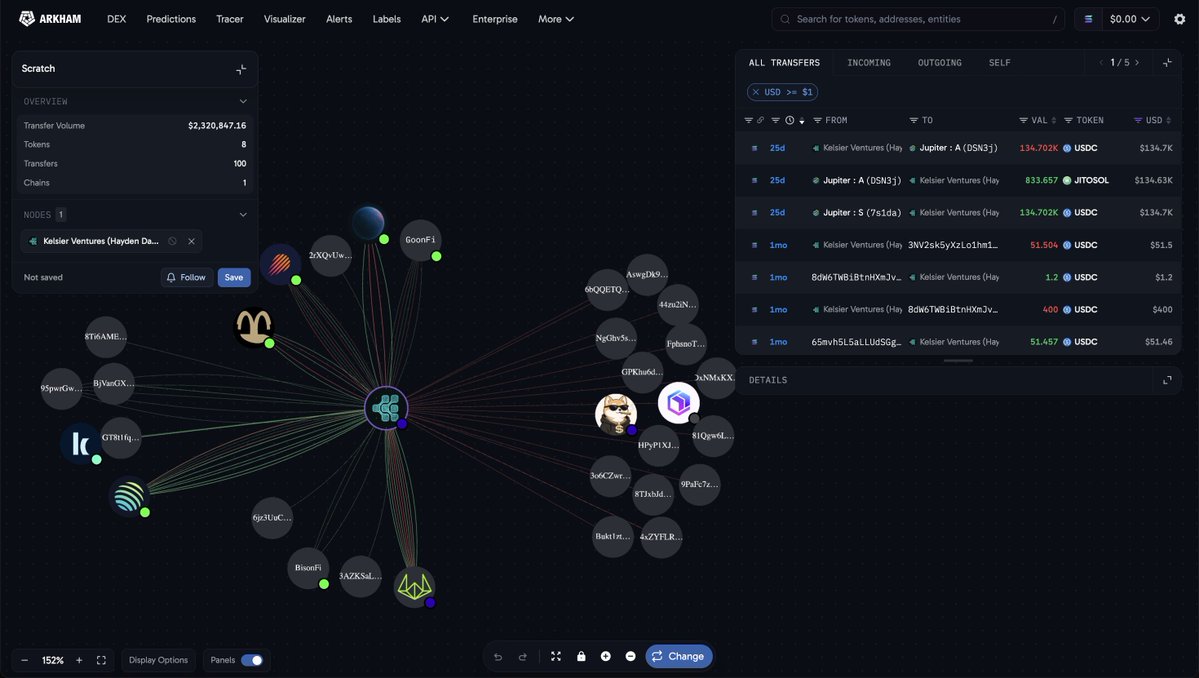The height and width of the screenshot is (678, 1199).
Task: Open the DEX menu item
Action: point(116,19)
